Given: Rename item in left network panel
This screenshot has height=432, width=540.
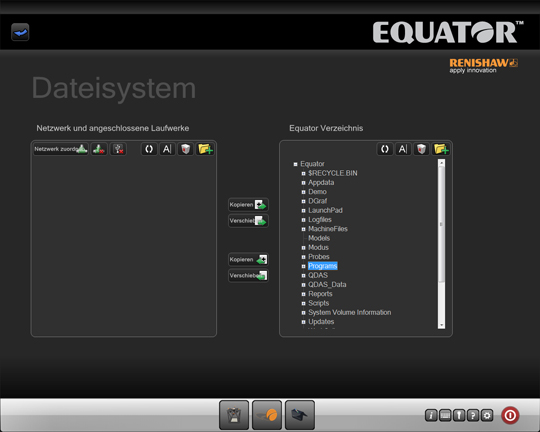Looking at the screenshot, I should pos(167,149).
